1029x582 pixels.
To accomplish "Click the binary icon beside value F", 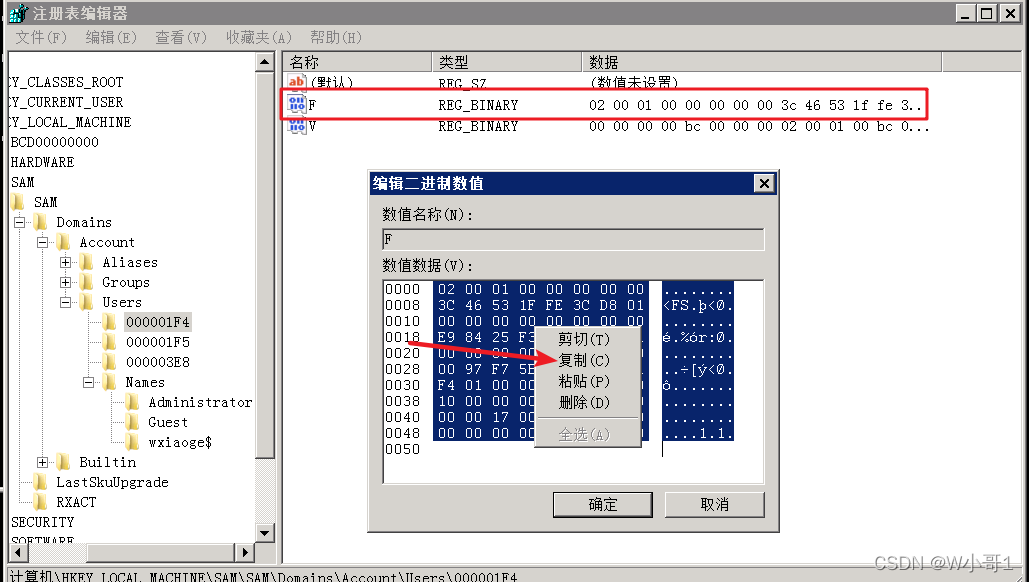I will tap(296, 103).
